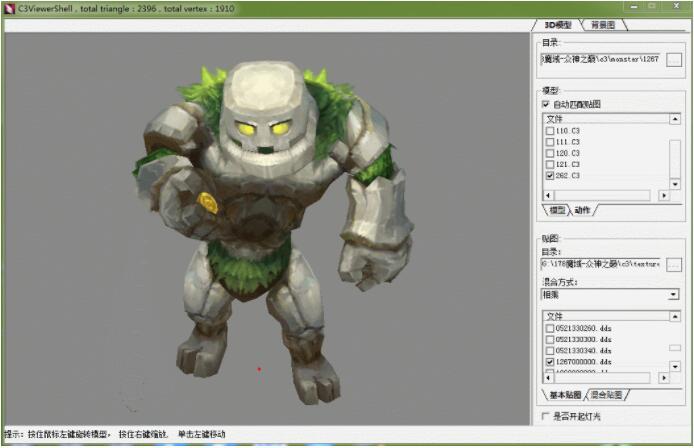Check the 120.C3 model file
Screen dimensions: 694x448
click(550, 153)
